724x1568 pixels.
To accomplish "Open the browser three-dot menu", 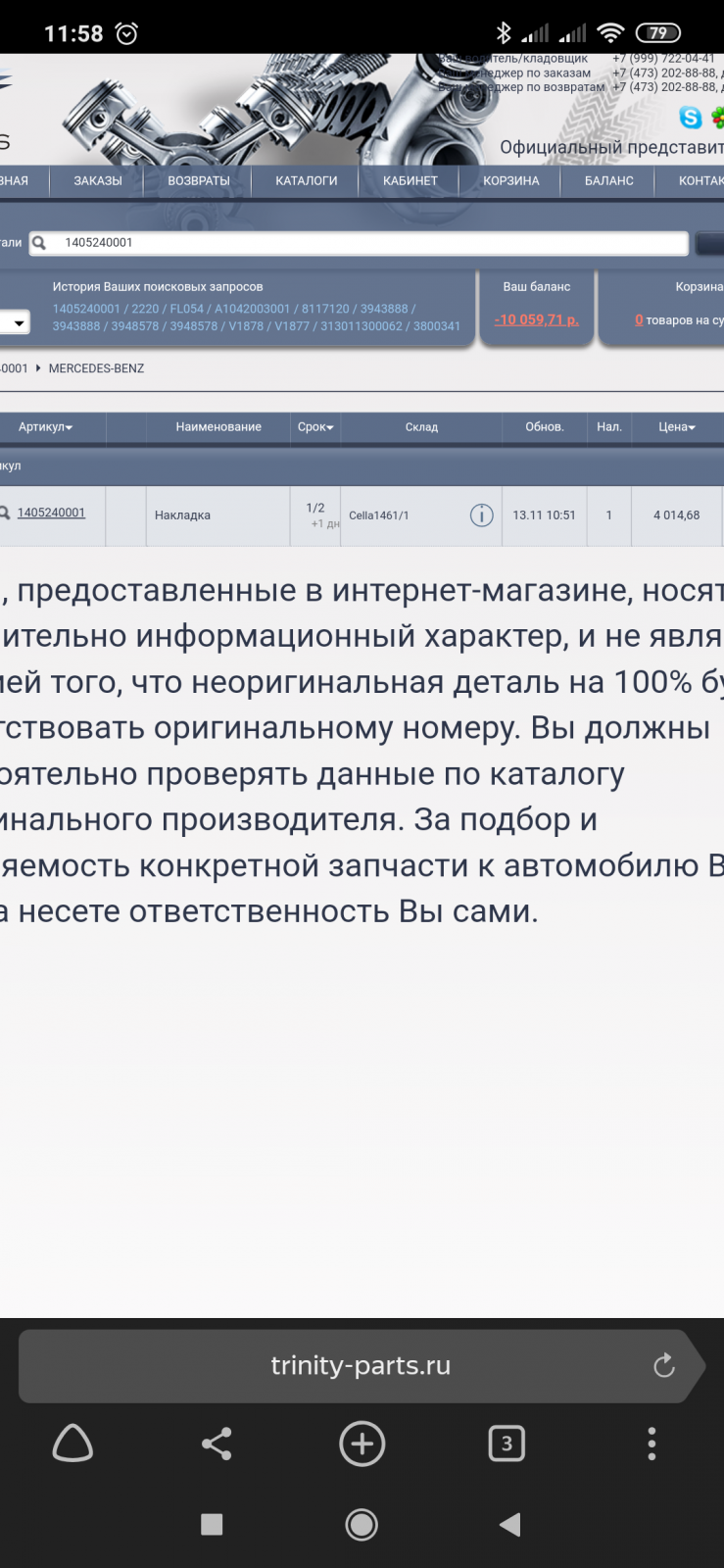I will click(x=652, y=1444).
